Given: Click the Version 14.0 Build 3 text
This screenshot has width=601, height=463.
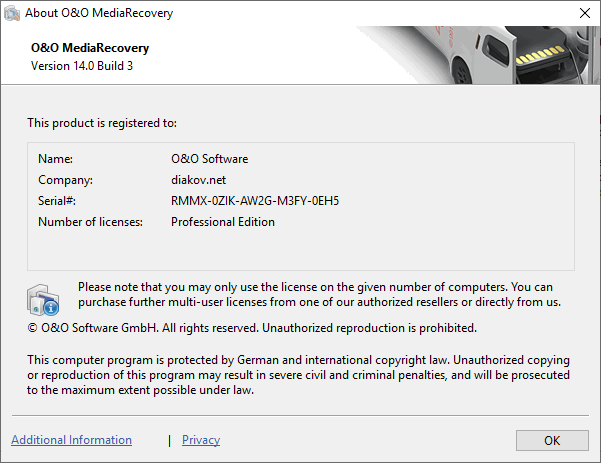Looking at the screenshot, I should [84, 67].
